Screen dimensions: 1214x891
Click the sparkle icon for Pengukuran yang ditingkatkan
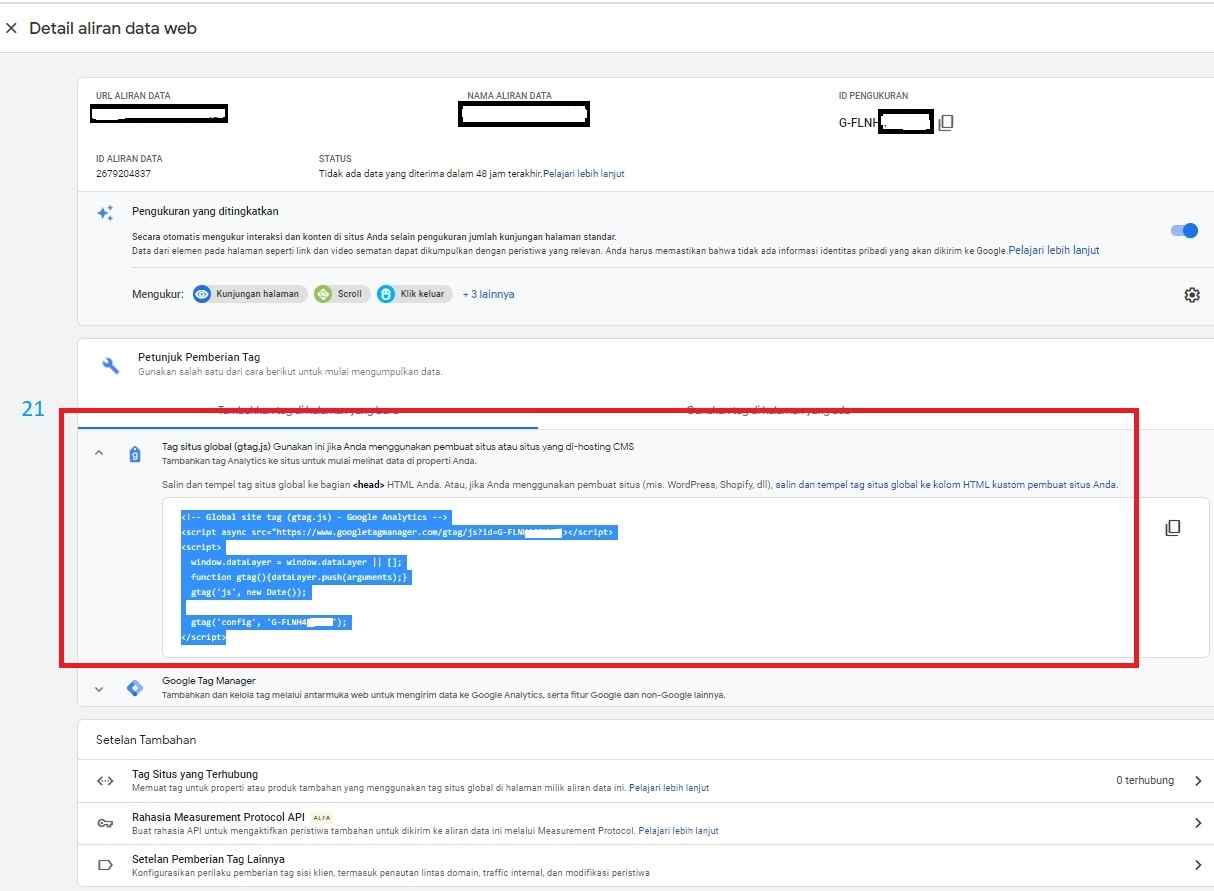pyautogui.click(x=105, y=213)
